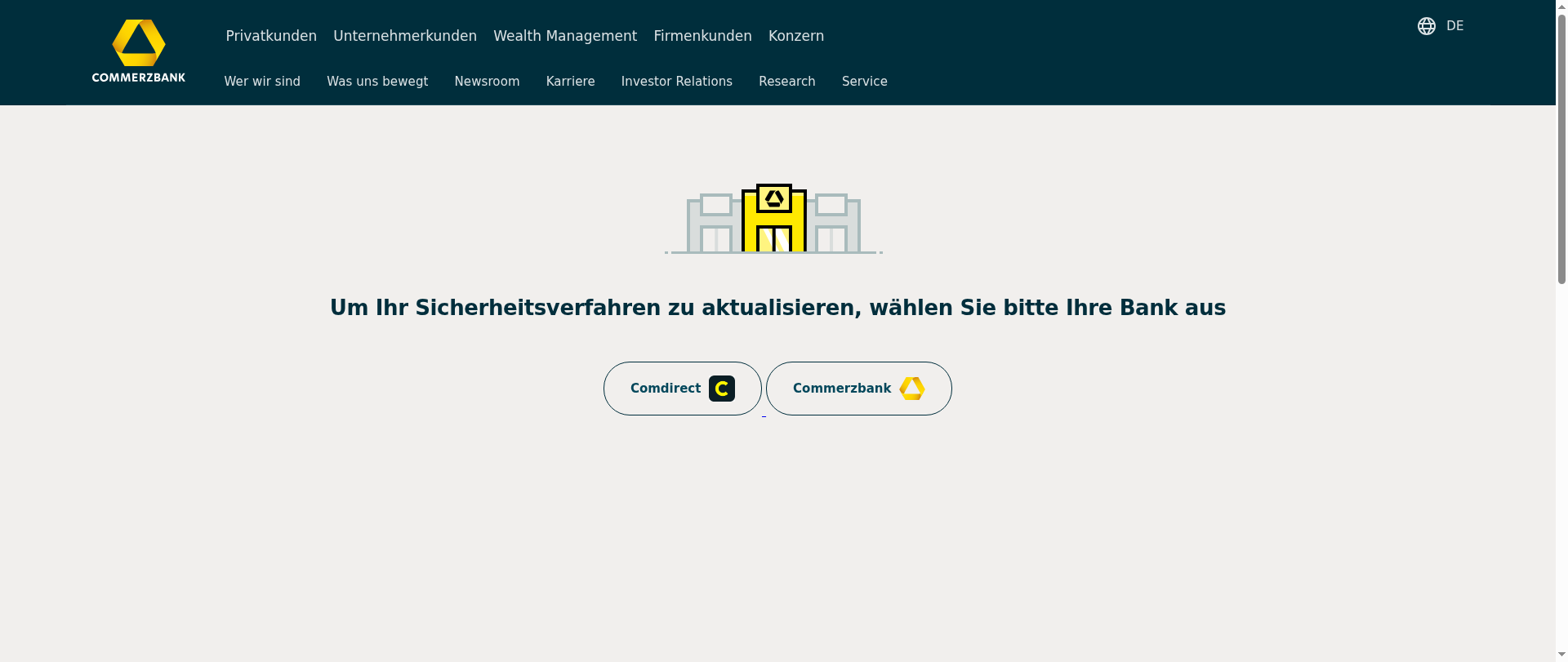Select the Konzern menu item
The width and height of the screenshot is (1568, 662).
click(796, 36)
